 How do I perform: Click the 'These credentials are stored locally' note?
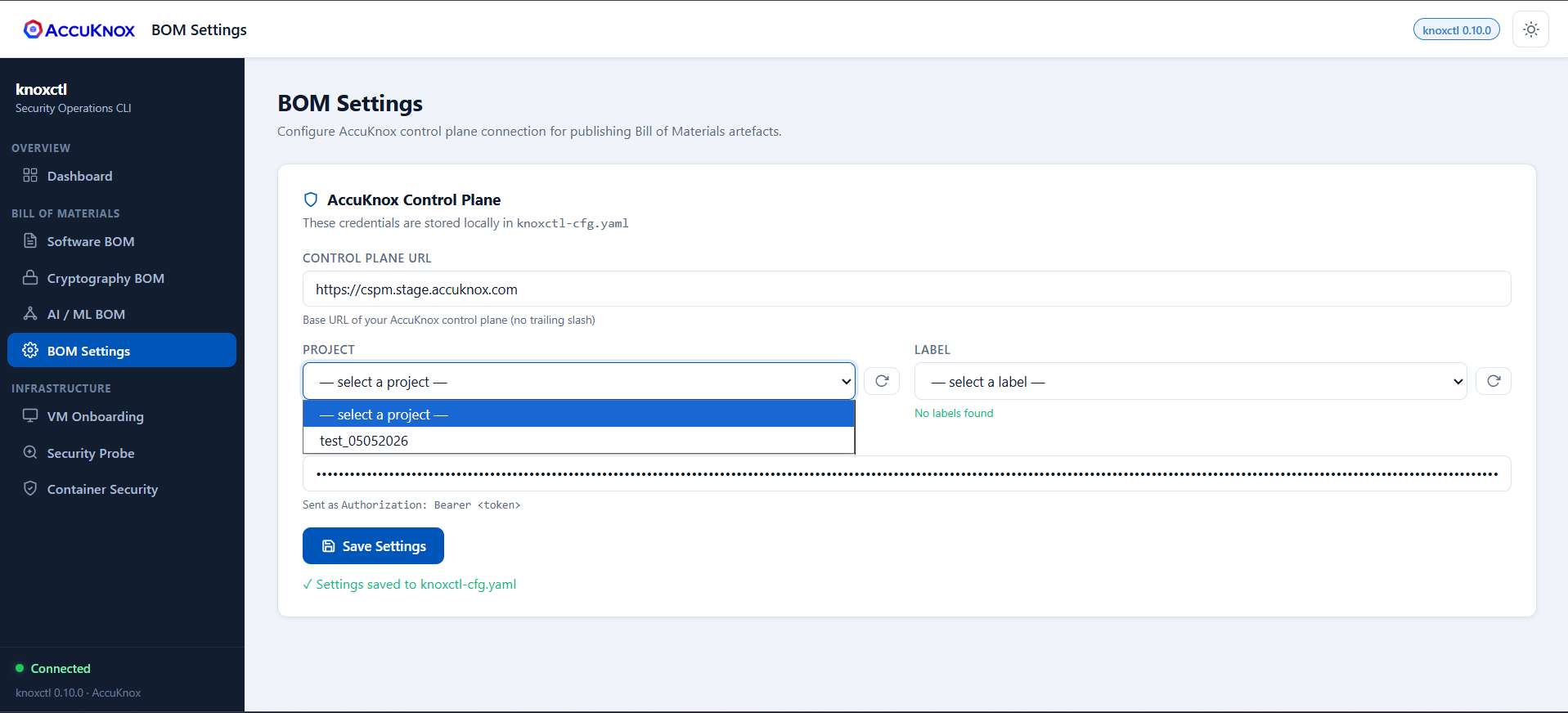point(465,222)
